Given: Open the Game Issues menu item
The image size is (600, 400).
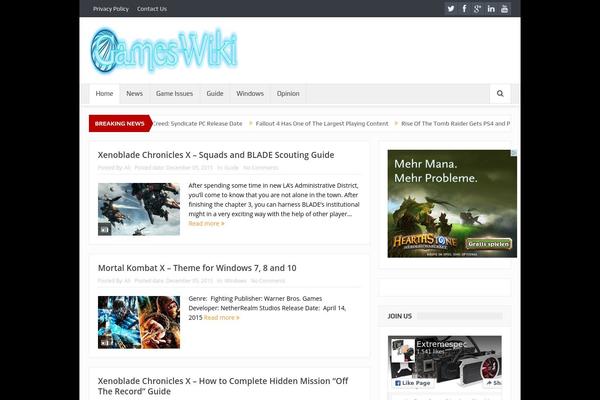Looking at the screenshot, I should [174, 93].
